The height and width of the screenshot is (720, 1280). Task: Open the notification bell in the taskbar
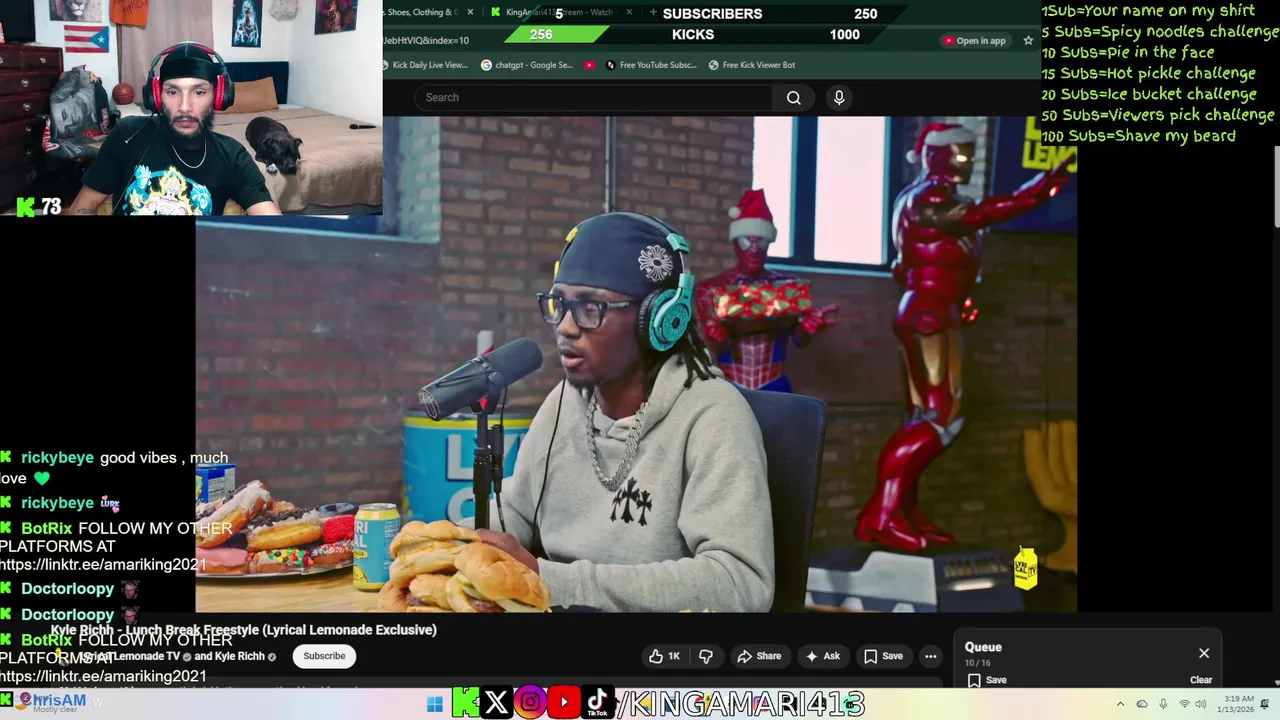click(x=1266, y=704)
